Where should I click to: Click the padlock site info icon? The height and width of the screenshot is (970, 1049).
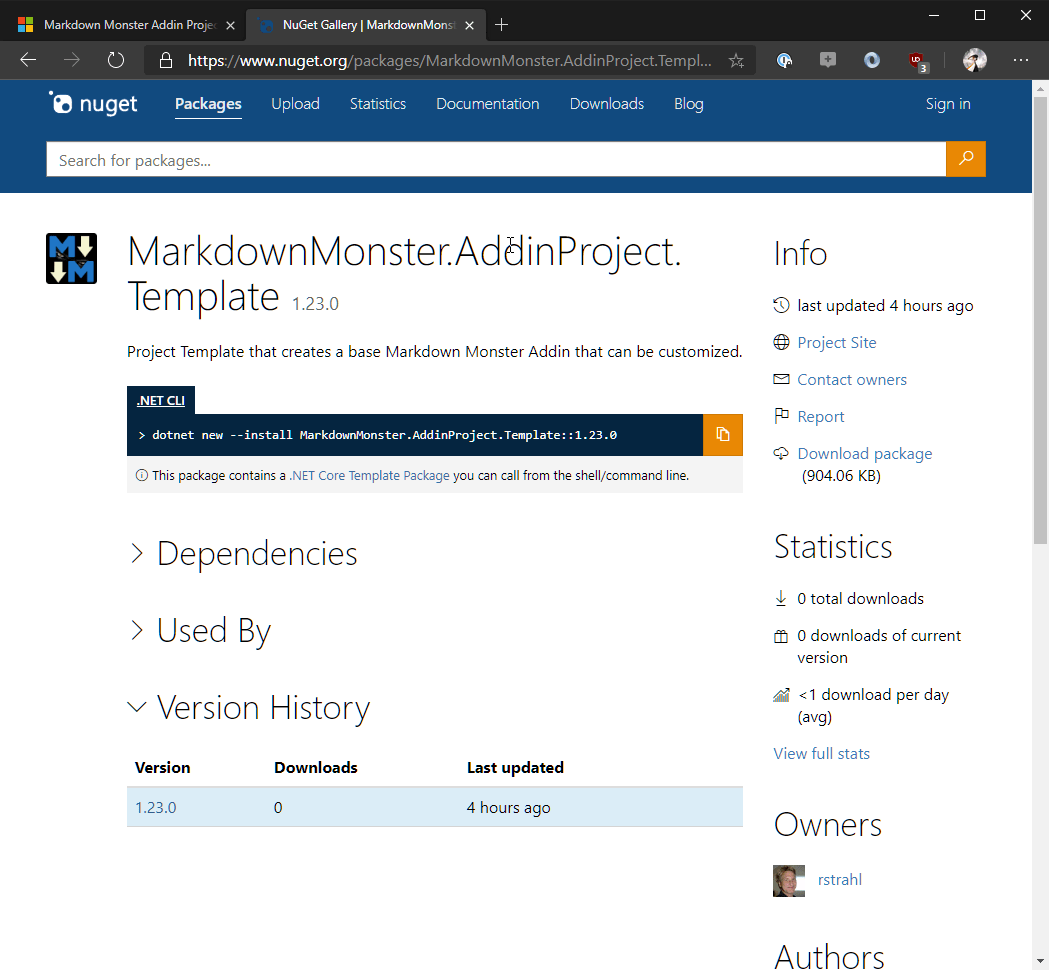166,61
